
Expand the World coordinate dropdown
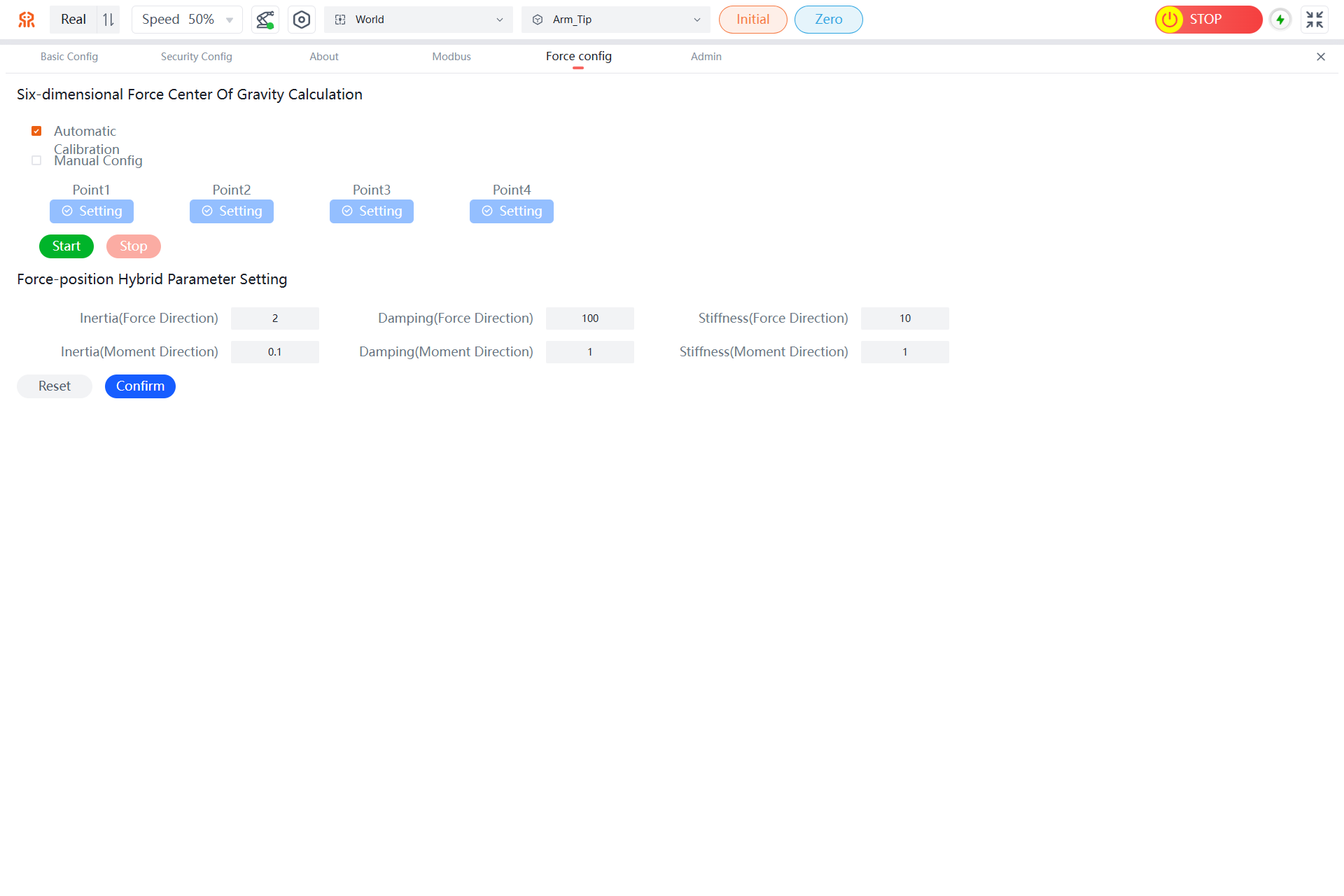(x=418, y=20)
